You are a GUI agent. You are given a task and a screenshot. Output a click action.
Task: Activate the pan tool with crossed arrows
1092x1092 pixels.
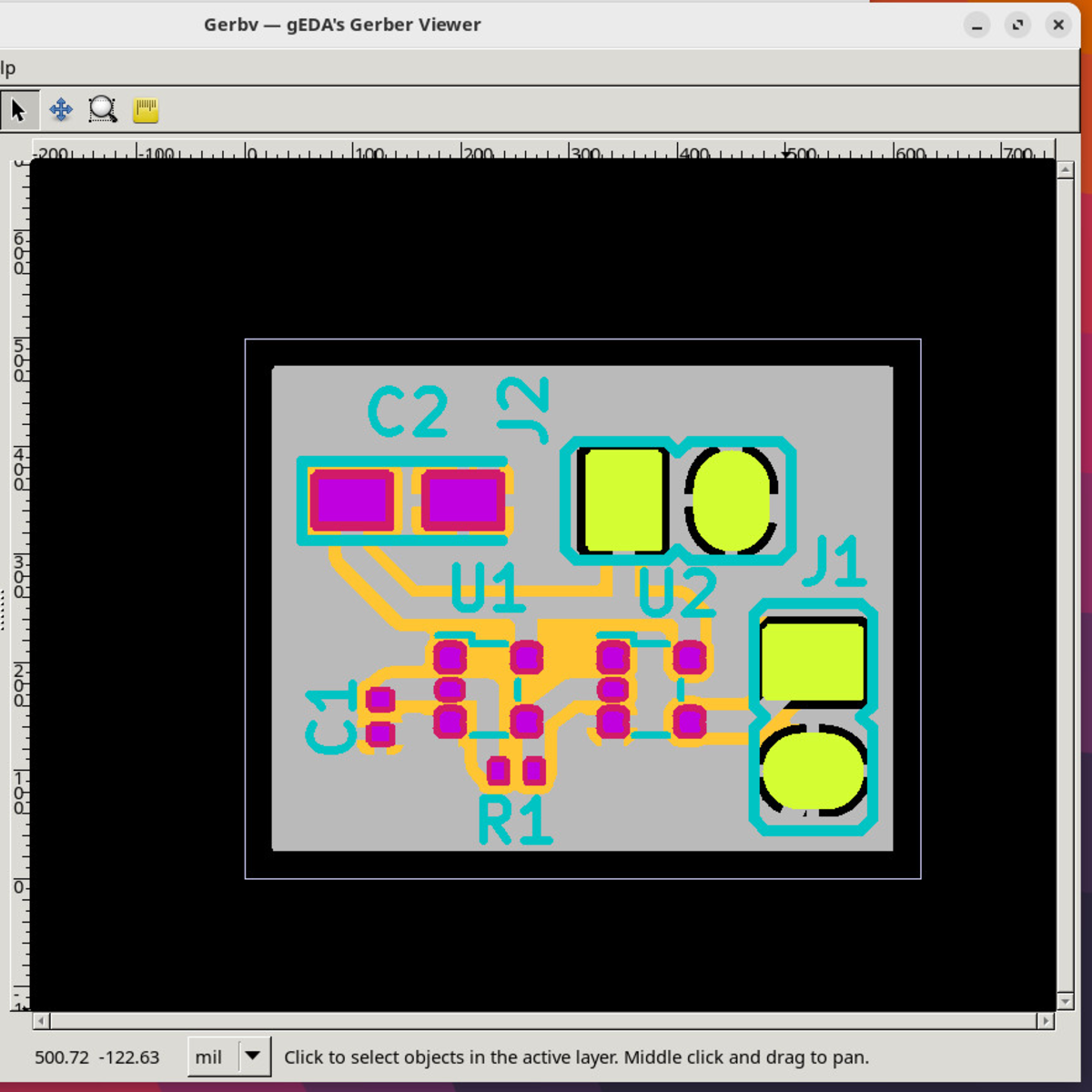60,109
